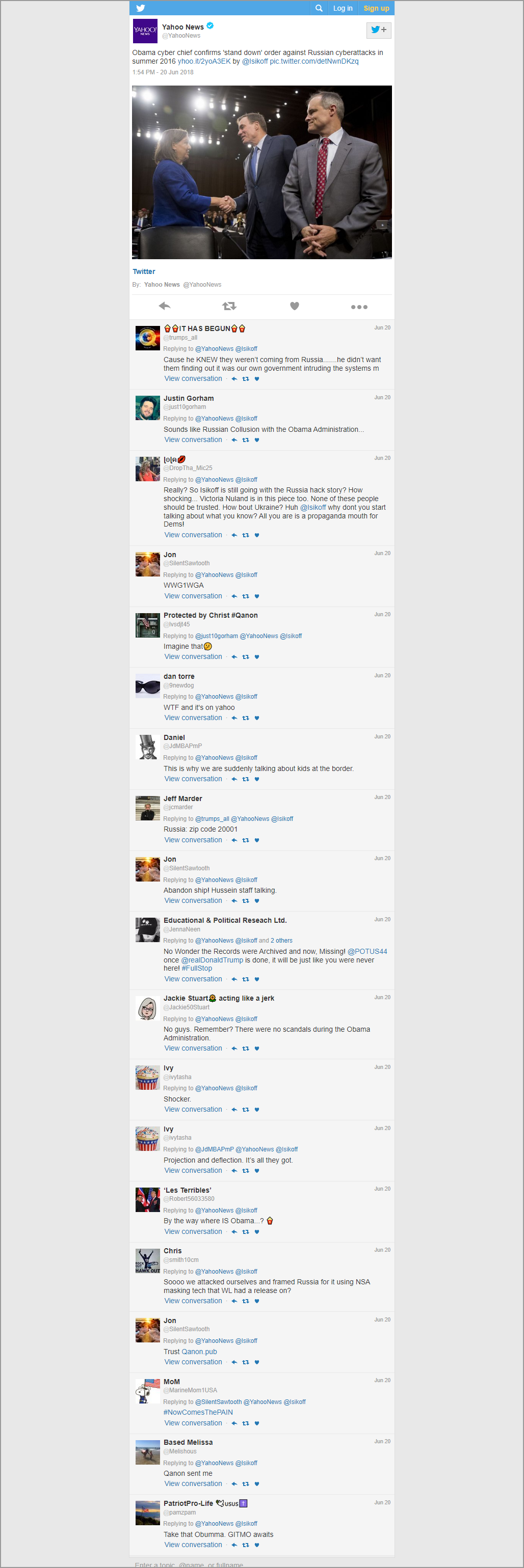Reply to Daniel's tweet with arrow icon
This screenshot has width=524, height=1568.
pos(234,779)
